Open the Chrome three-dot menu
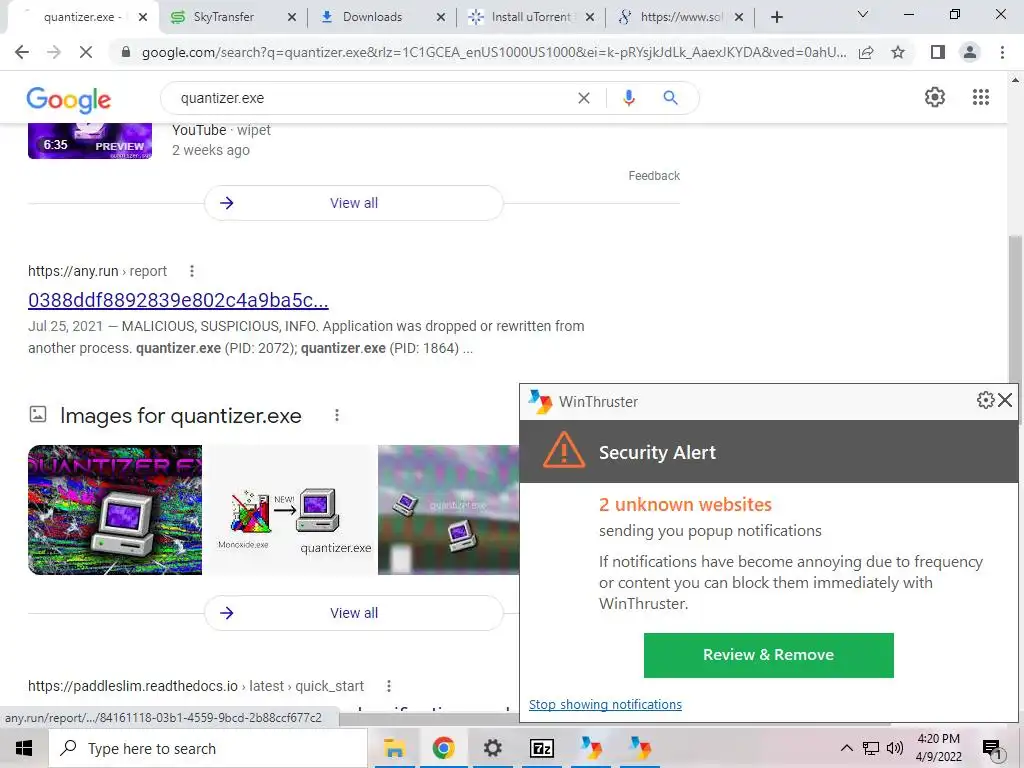The width and height of the screenshot is (1024, 768). point(1002,52)
